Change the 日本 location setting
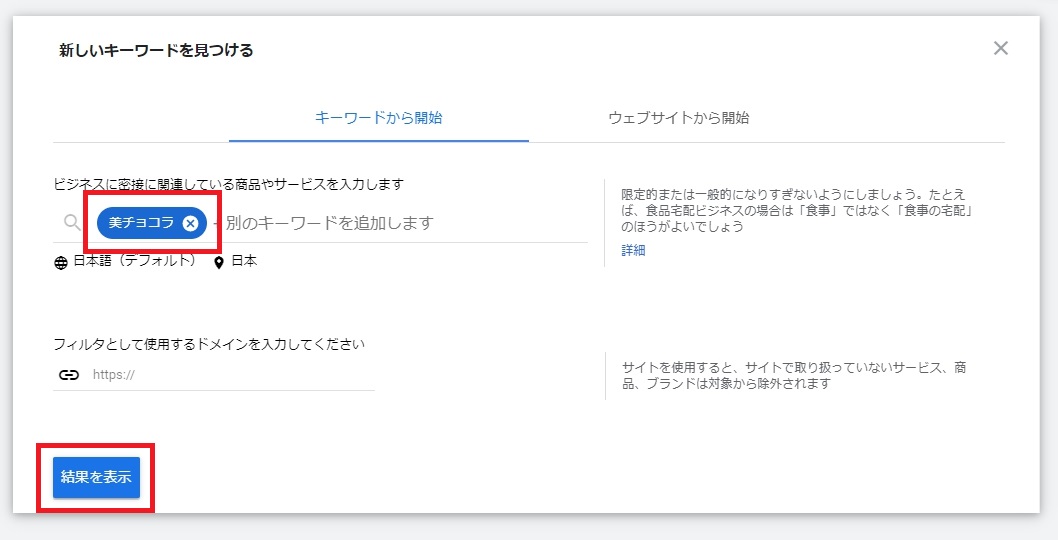The height and width of the screenshot is (540, 1058). (244, 261)
